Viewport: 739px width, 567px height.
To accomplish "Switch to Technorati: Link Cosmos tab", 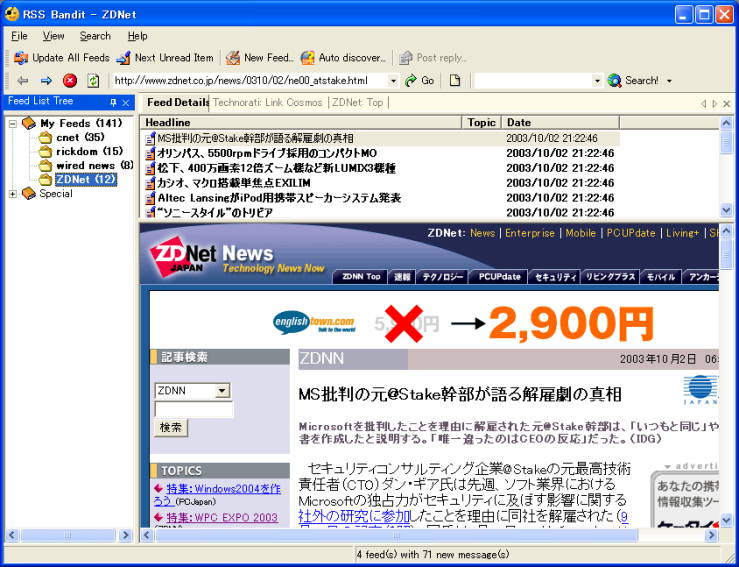I will tap(268, 102).
